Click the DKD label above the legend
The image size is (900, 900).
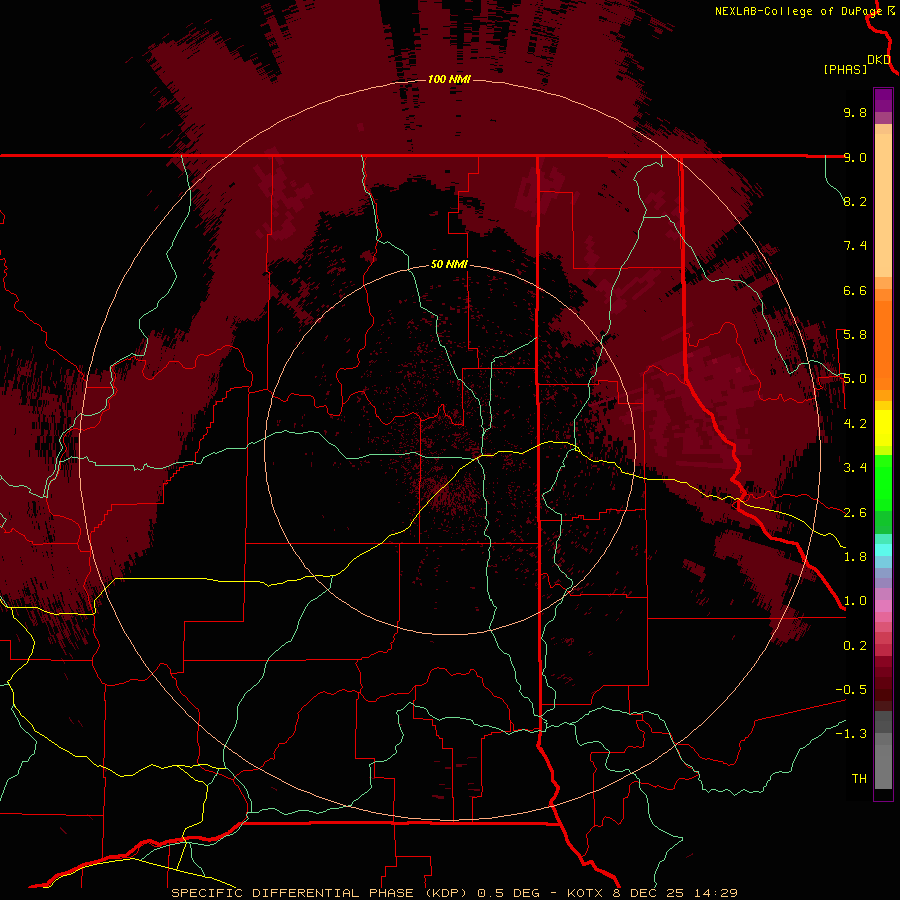(x=879, y=60)
